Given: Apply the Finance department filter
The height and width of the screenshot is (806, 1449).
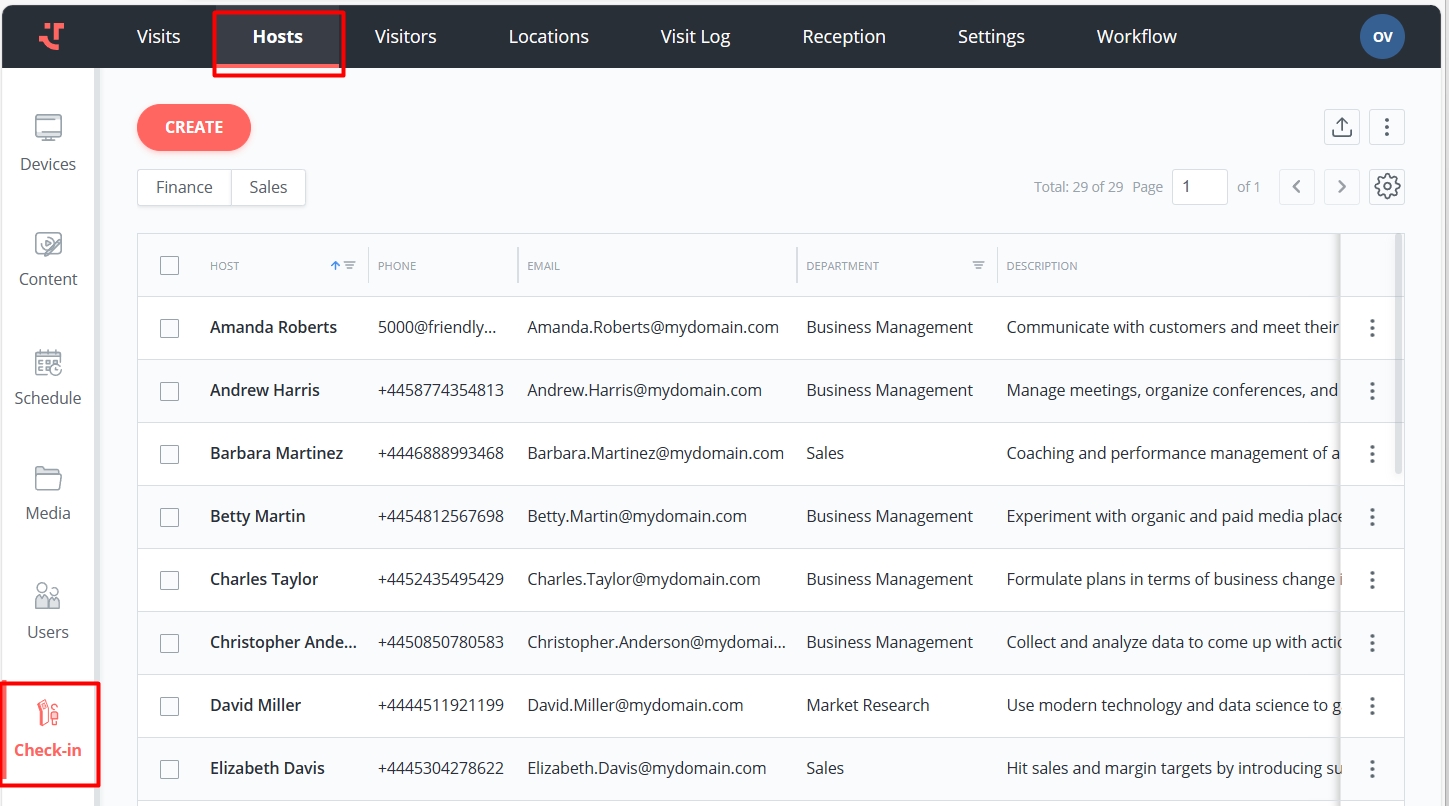Looking at the screenshot, I should [184, 187].
